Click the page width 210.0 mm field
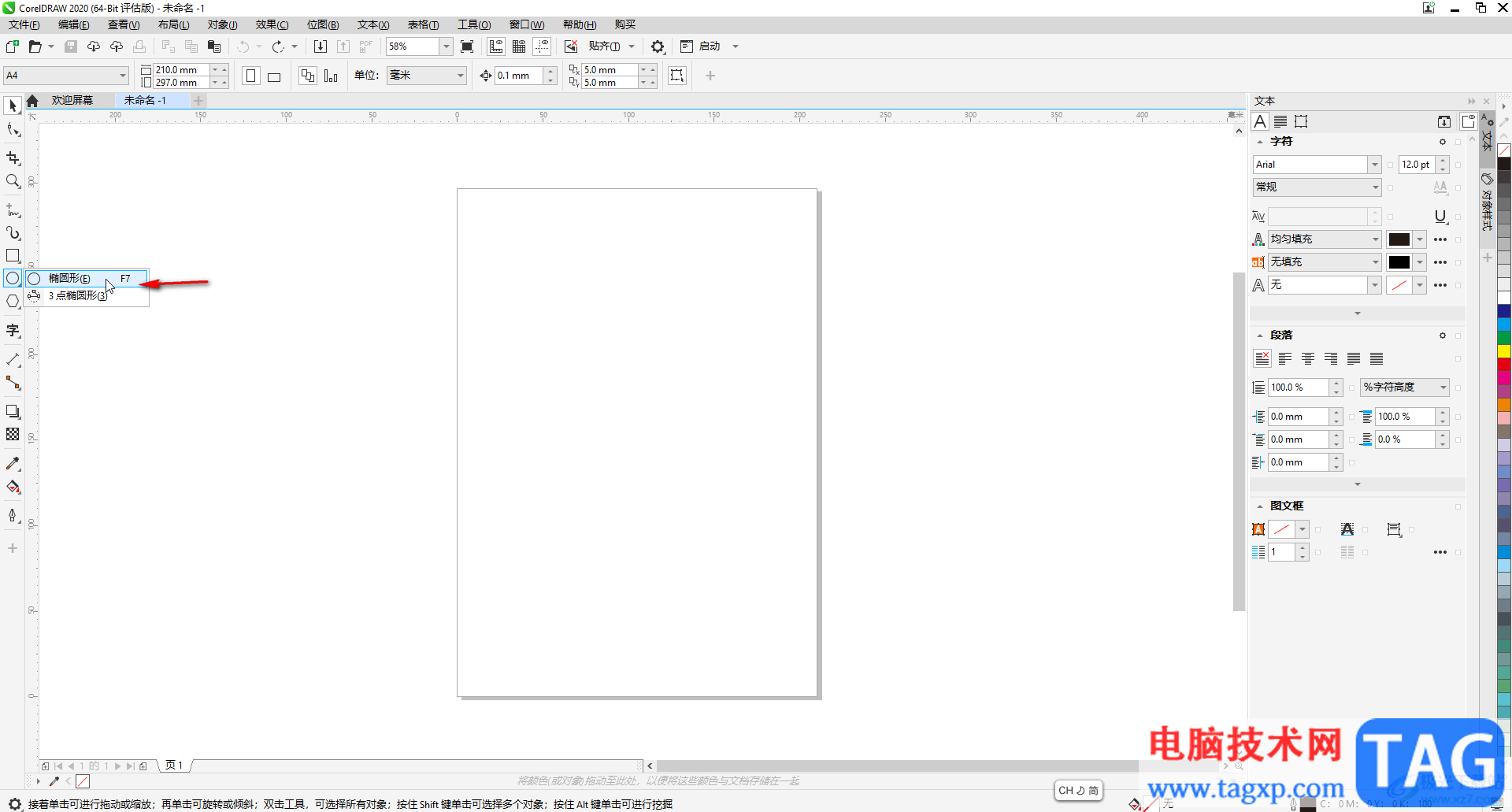 (181, 70)
